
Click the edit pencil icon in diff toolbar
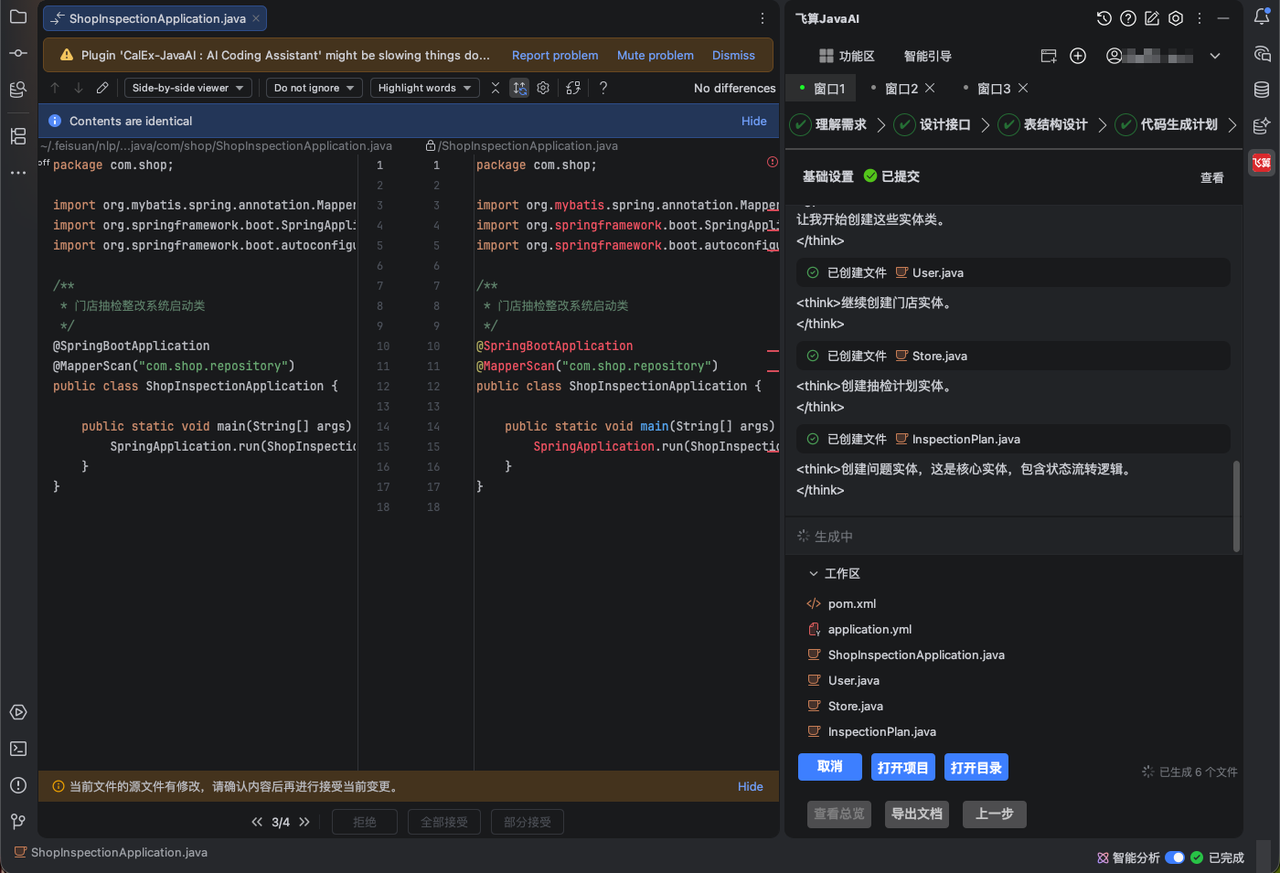102,88
